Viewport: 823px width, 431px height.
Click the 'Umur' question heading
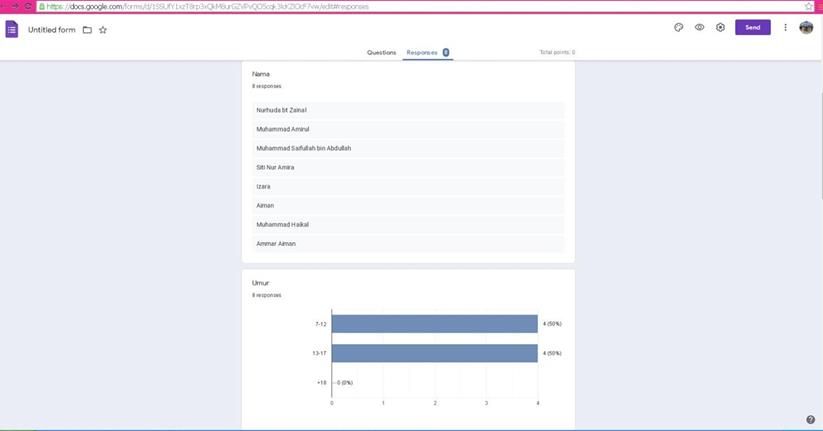click(260, 283)
